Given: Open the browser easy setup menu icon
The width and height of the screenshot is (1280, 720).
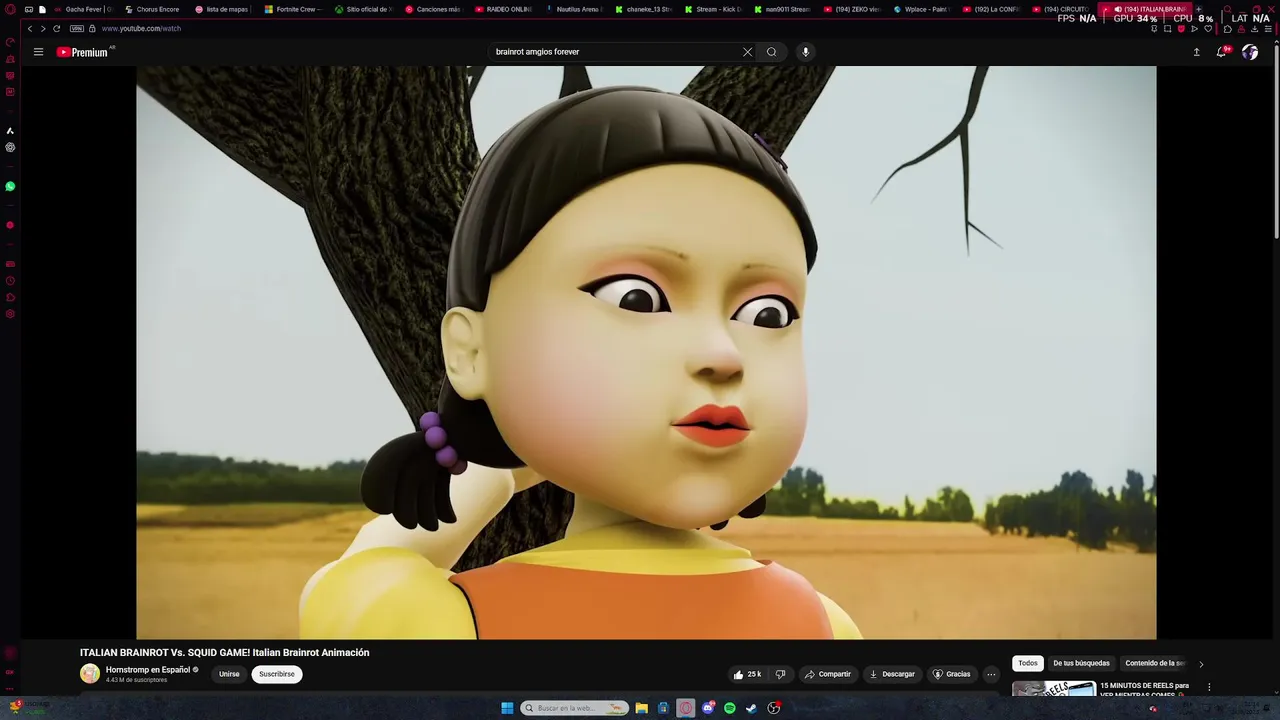Looking at the screenshot, I should tap(1268, 28).
